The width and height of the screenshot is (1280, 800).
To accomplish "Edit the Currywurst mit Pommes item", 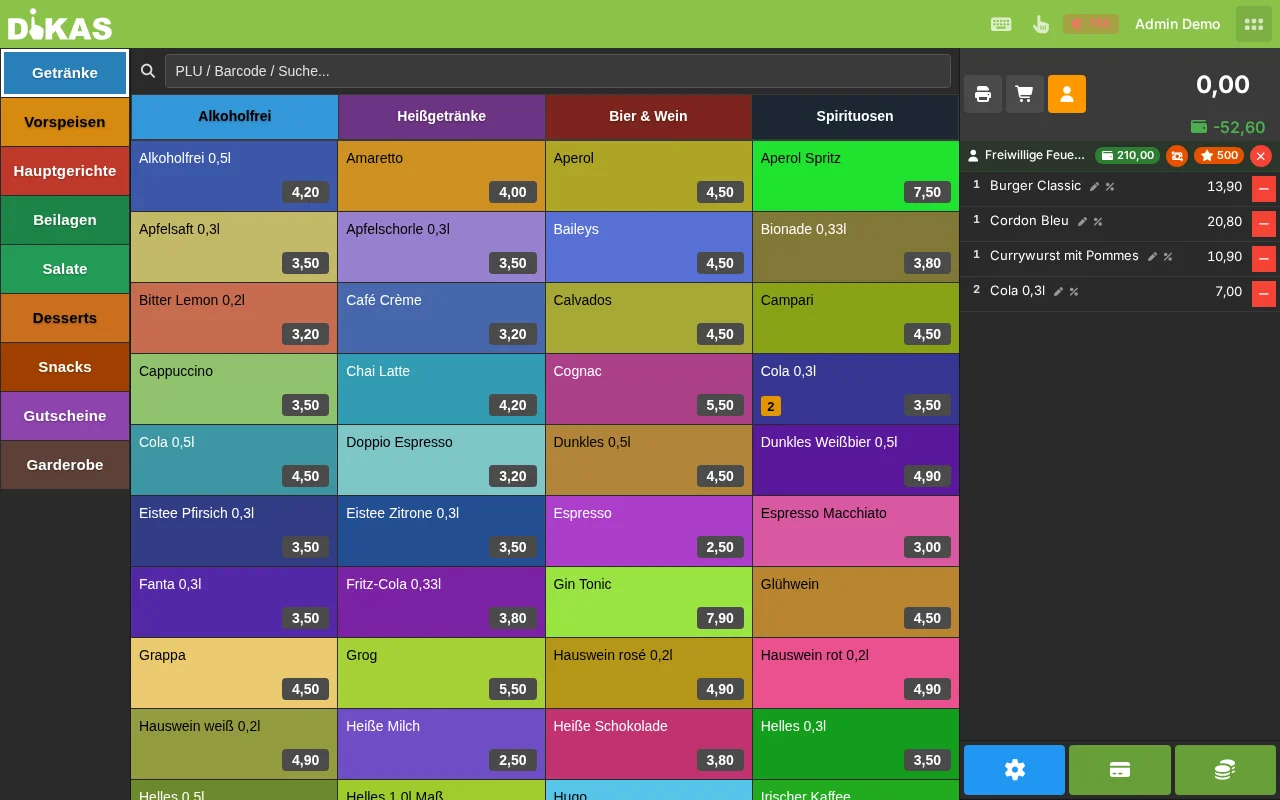I will pos(1153,256).
